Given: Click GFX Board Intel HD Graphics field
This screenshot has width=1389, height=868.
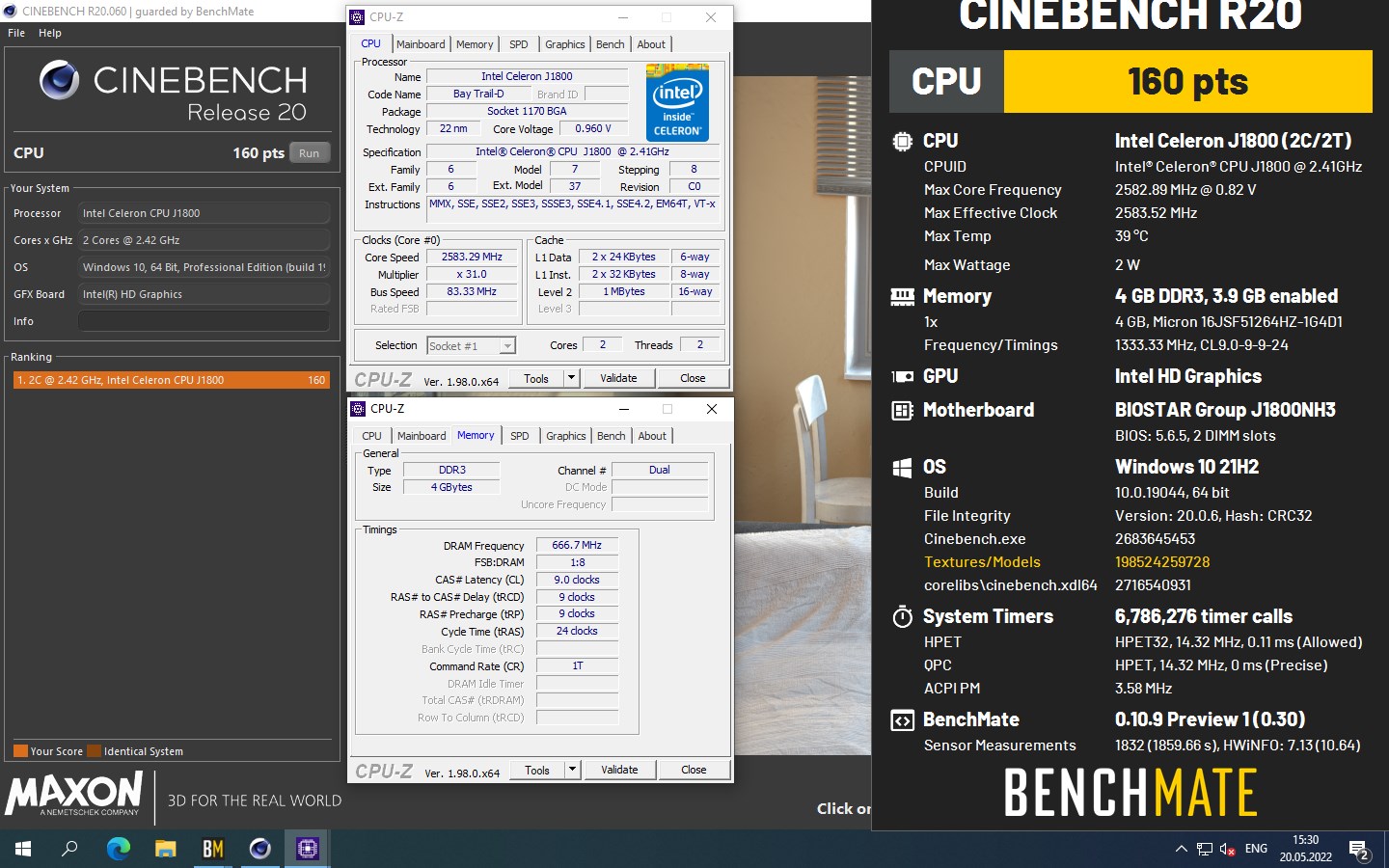Looking at the screenshot, I should coord(204,294).
